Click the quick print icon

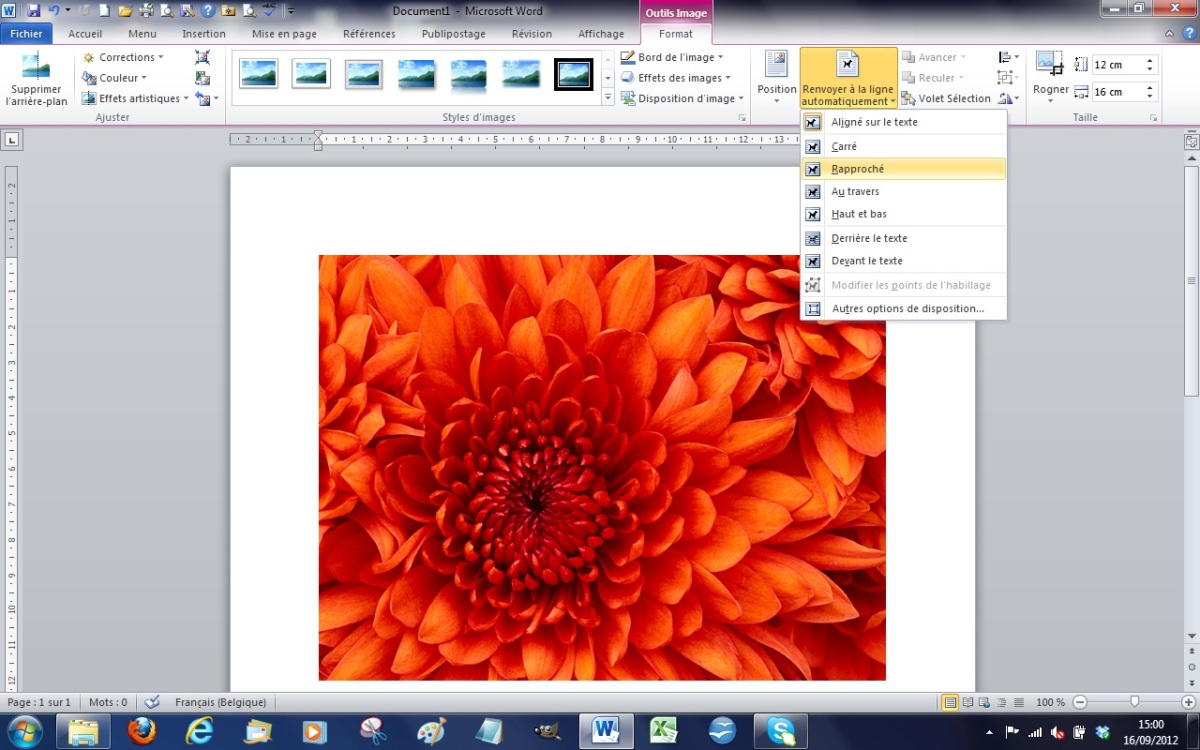(x=146, y=11)
